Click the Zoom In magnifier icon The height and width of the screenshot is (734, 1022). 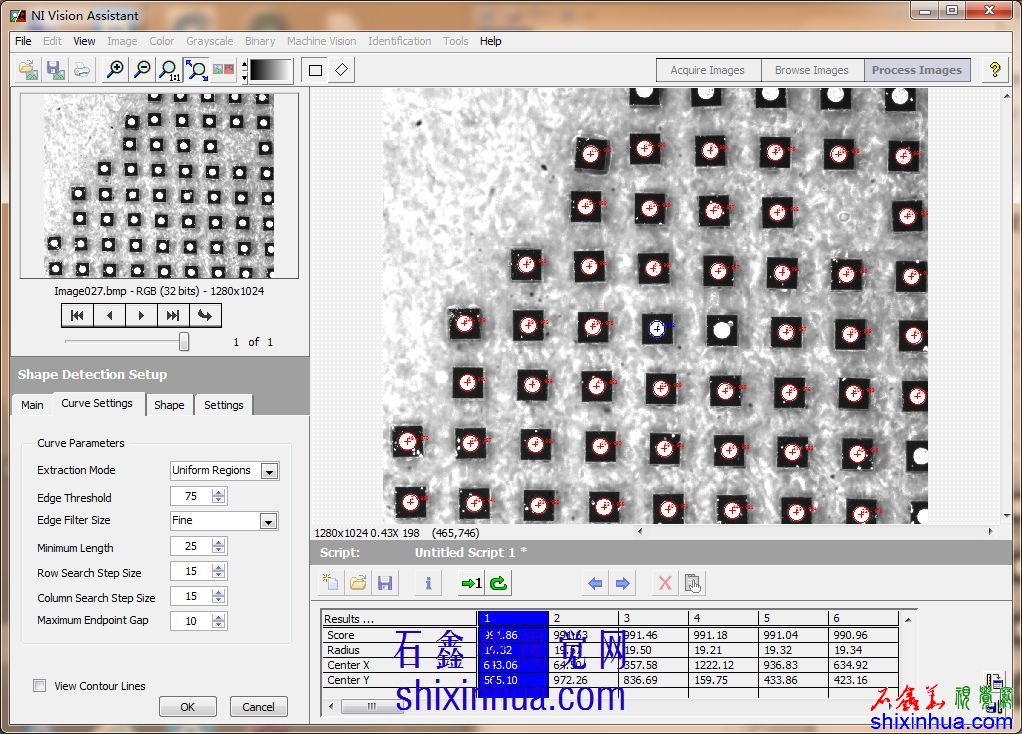(116, 70)
